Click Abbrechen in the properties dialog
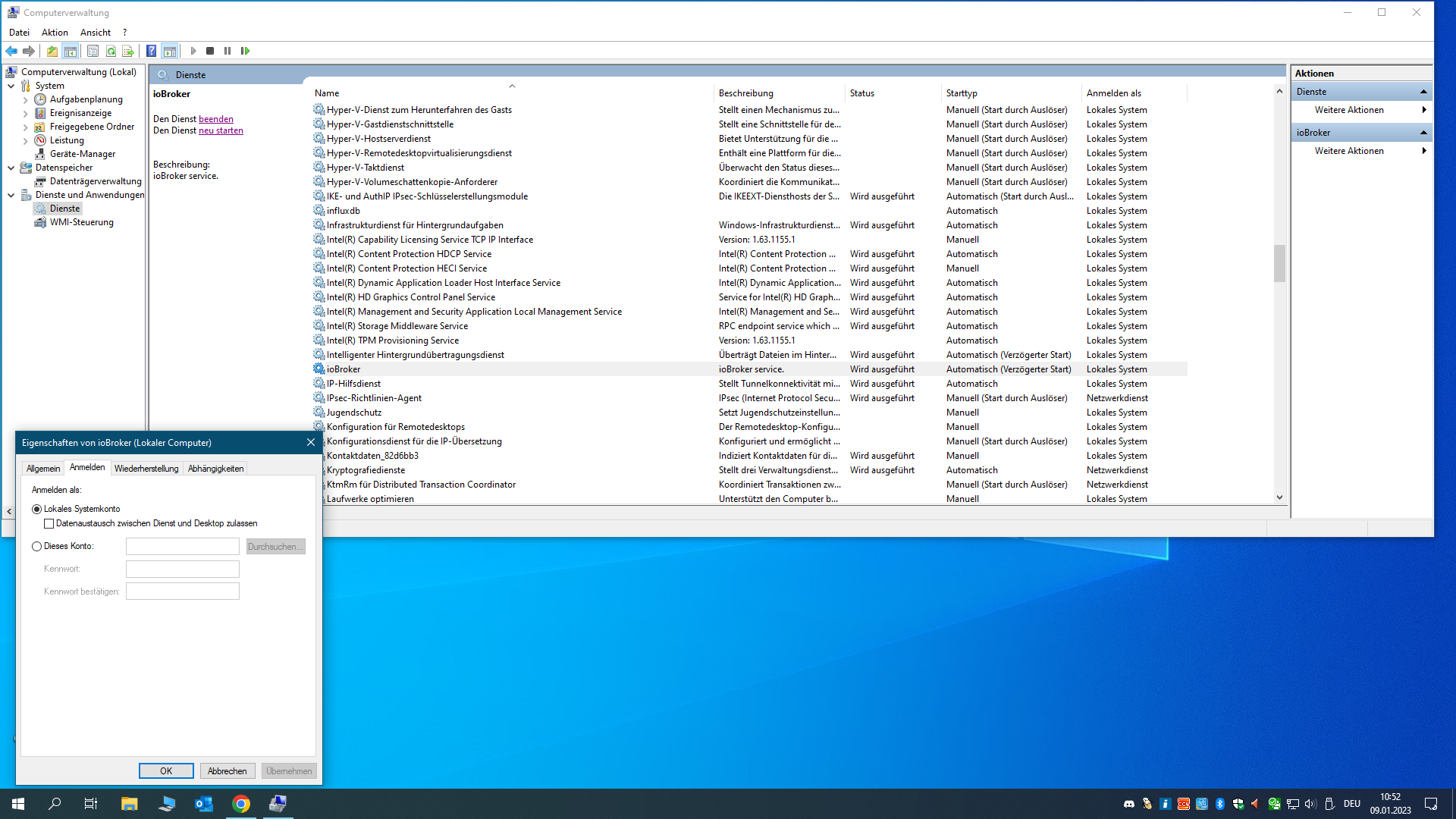Image resolution: width=1456 pixels, height=819 pixels. coord(227,771)
